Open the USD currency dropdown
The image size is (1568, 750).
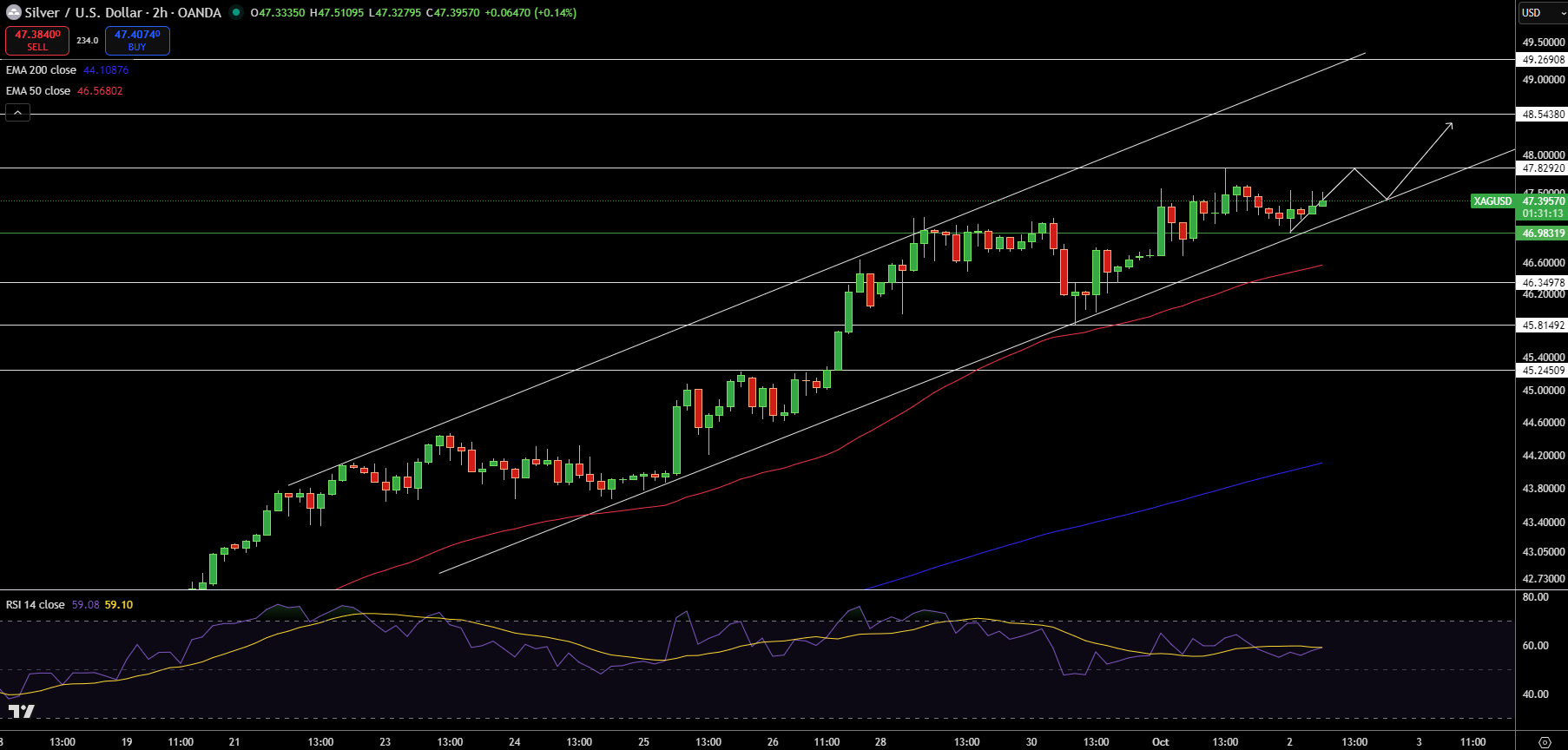tap(1542, 13)
